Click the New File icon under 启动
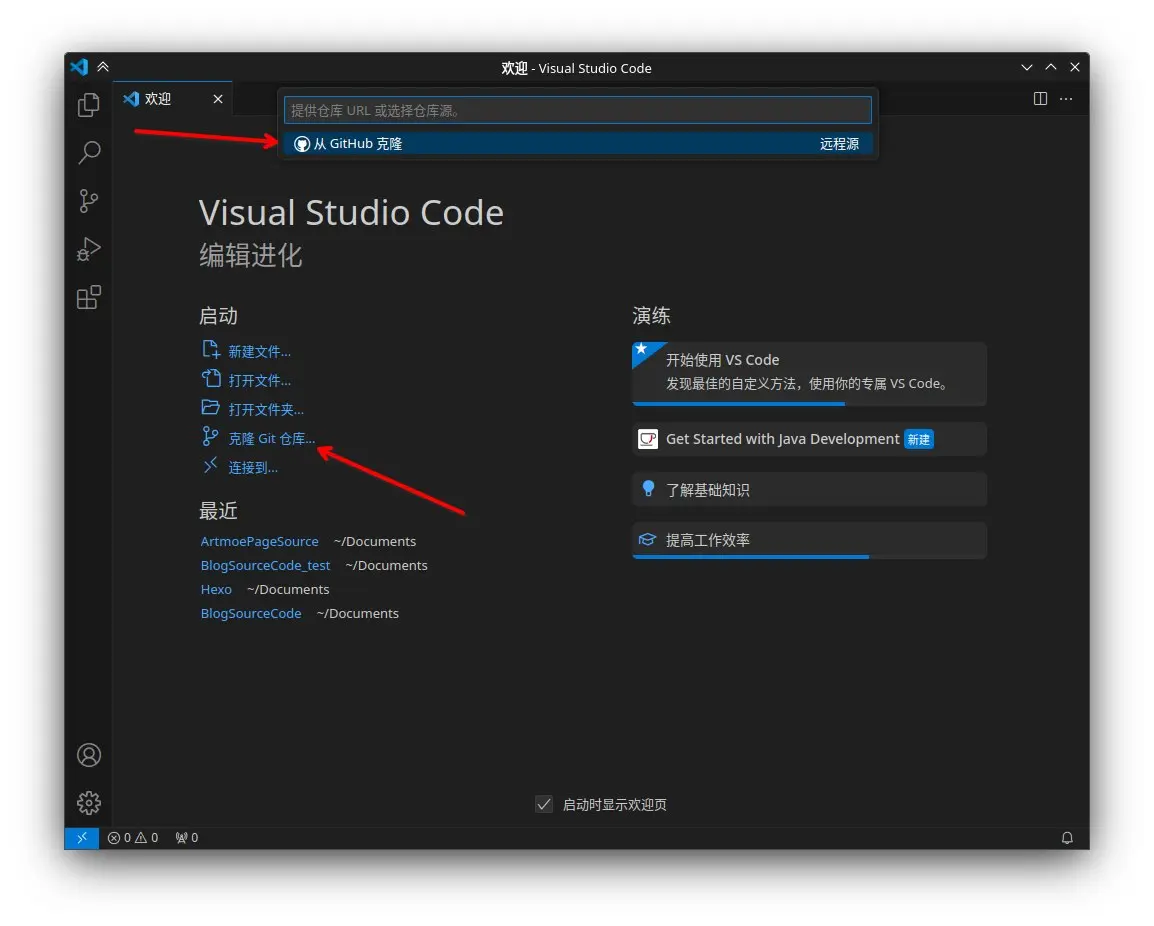This screenshot has width=1154, height=926. pyautogui.click(x=210, y=350)
